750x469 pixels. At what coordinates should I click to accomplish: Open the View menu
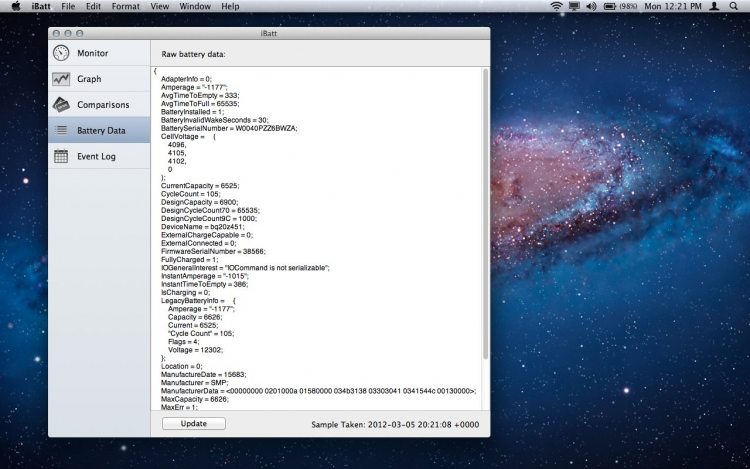tap(160, 6)
